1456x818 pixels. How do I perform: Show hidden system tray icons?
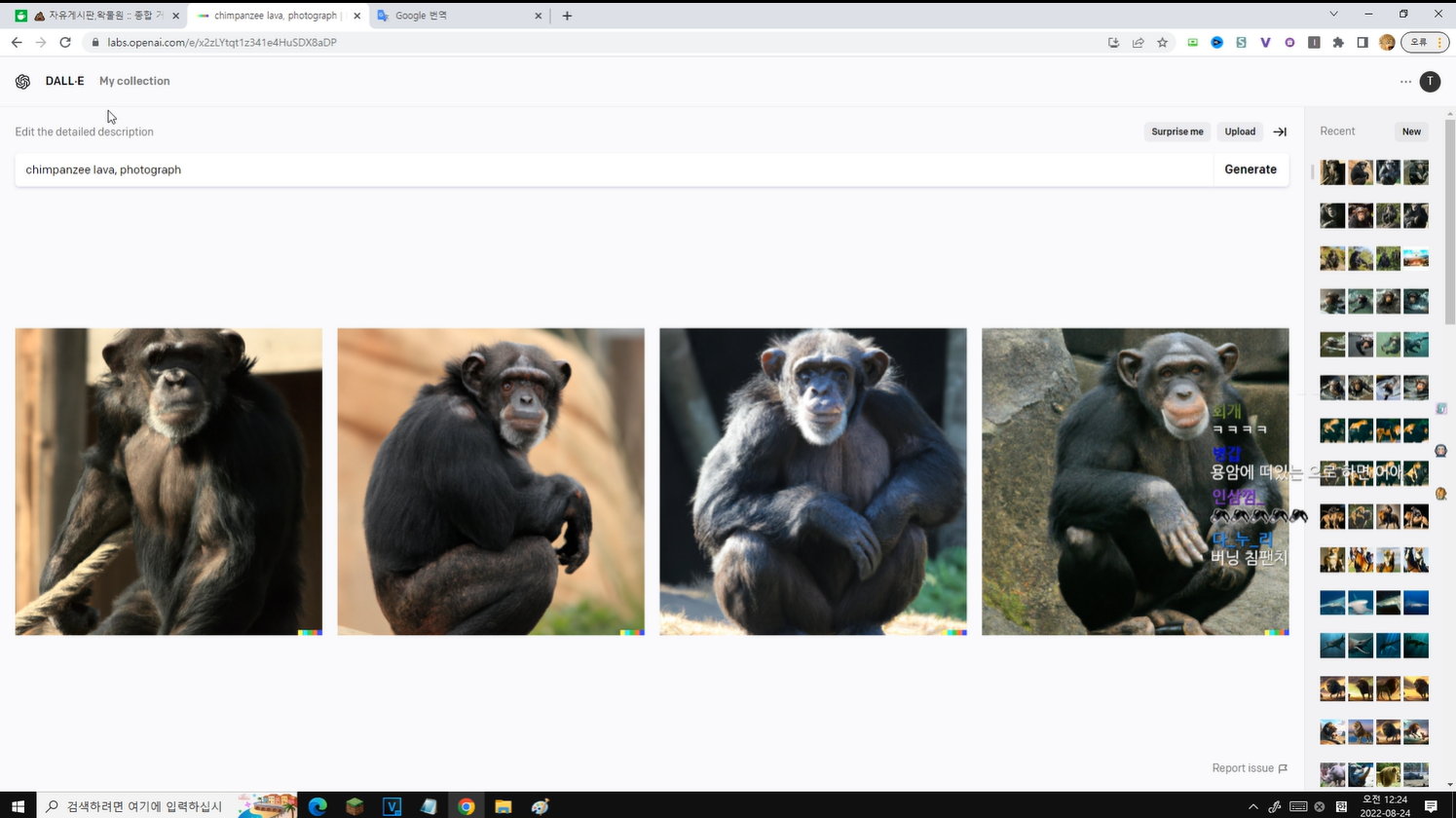coord(1252,806)
